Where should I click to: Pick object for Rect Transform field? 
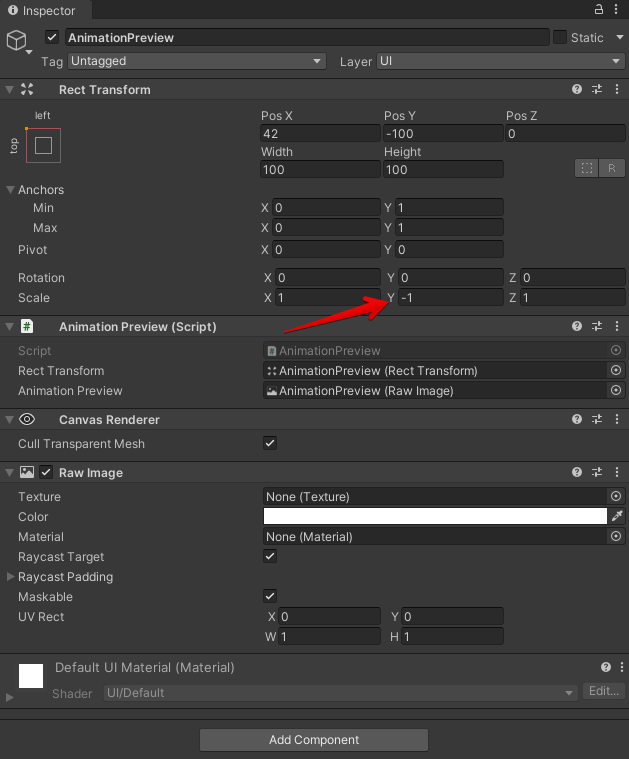coord(616,370)
